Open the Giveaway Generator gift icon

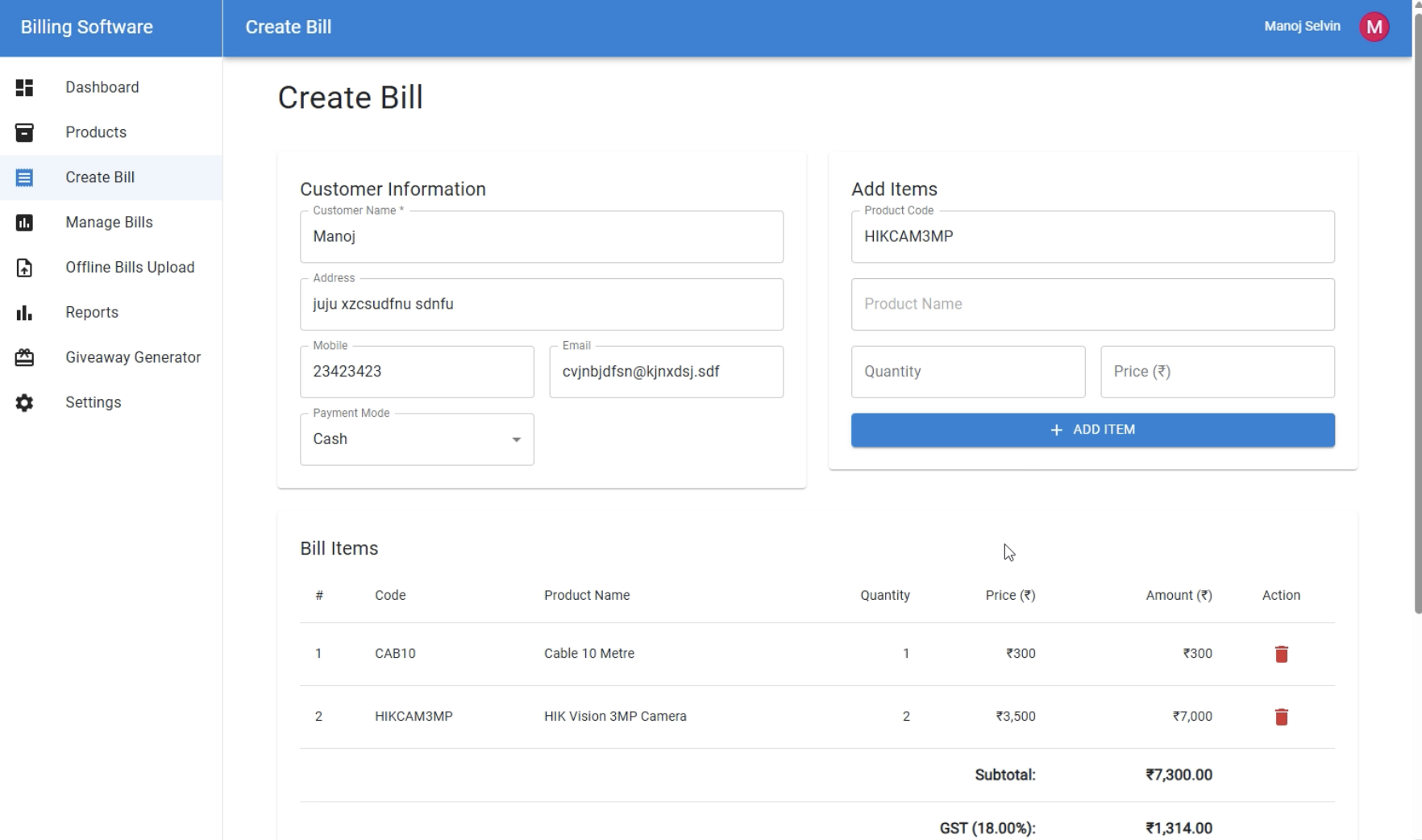tap(25, 357)
